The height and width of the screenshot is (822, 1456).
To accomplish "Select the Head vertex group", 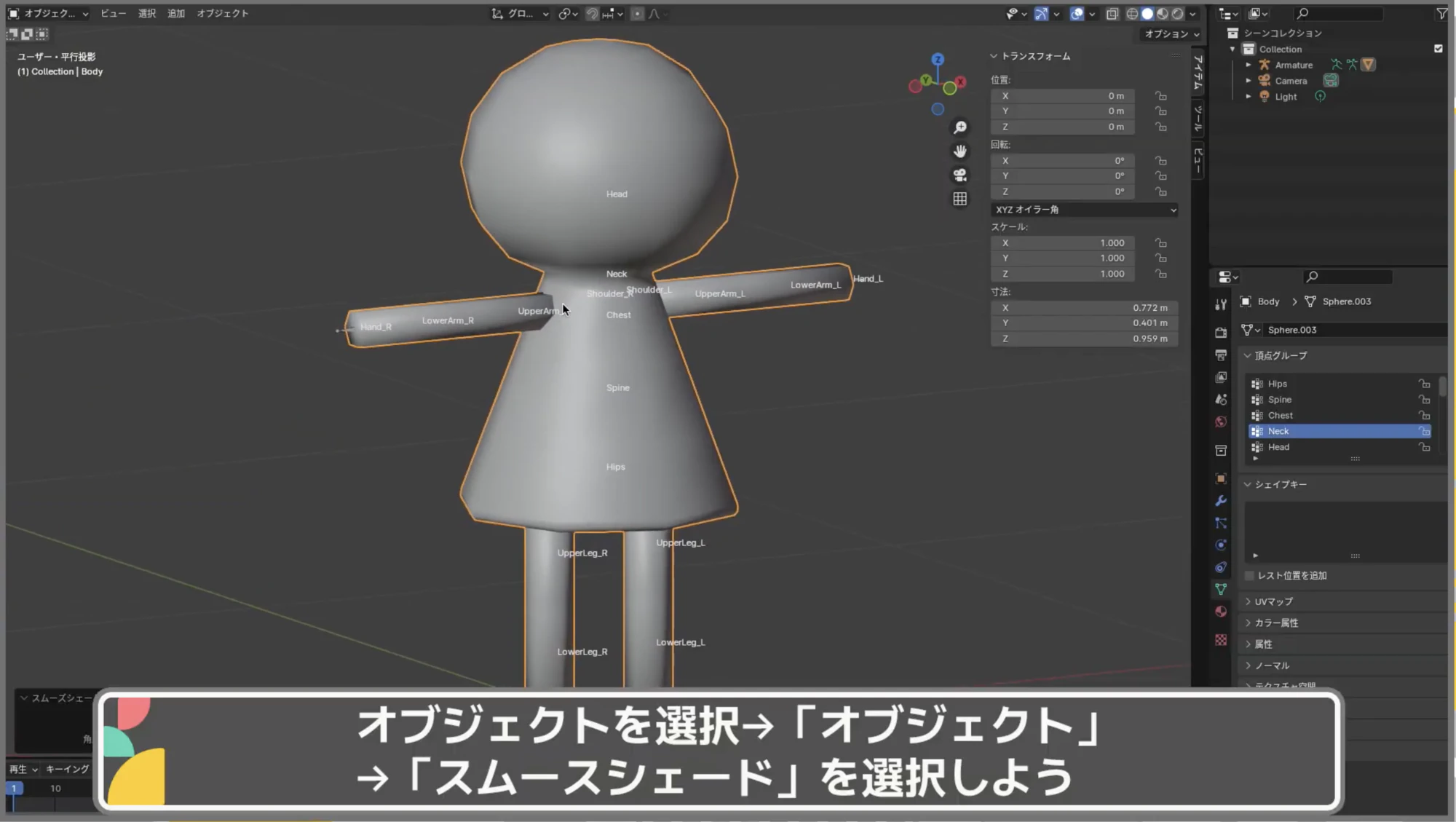I will point(1278,447).
